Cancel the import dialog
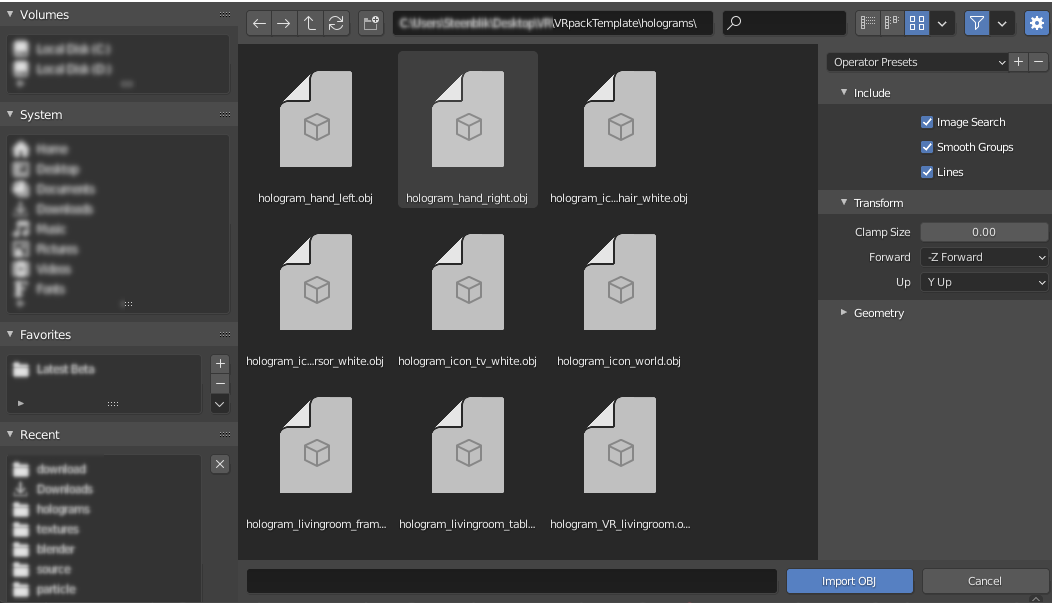Screen dimensions: 1052x603 [984, 581]
